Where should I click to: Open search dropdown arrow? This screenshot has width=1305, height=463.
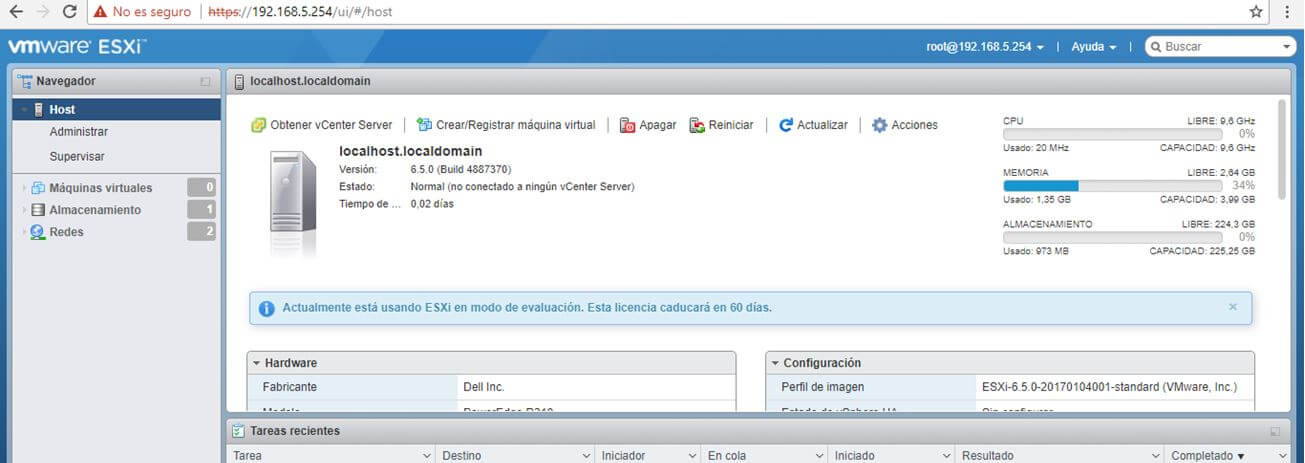(1287, 47)
